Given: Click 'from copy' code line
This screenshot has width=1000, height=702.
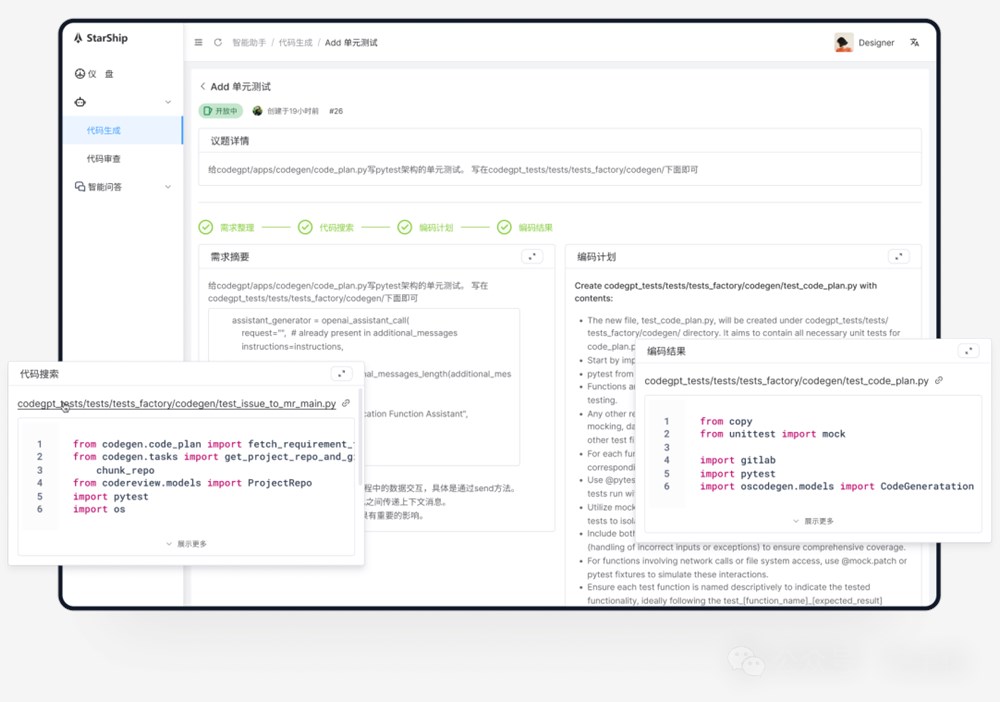Looking at the screenshot, I should pyautogui.click(x=726, y=421).
